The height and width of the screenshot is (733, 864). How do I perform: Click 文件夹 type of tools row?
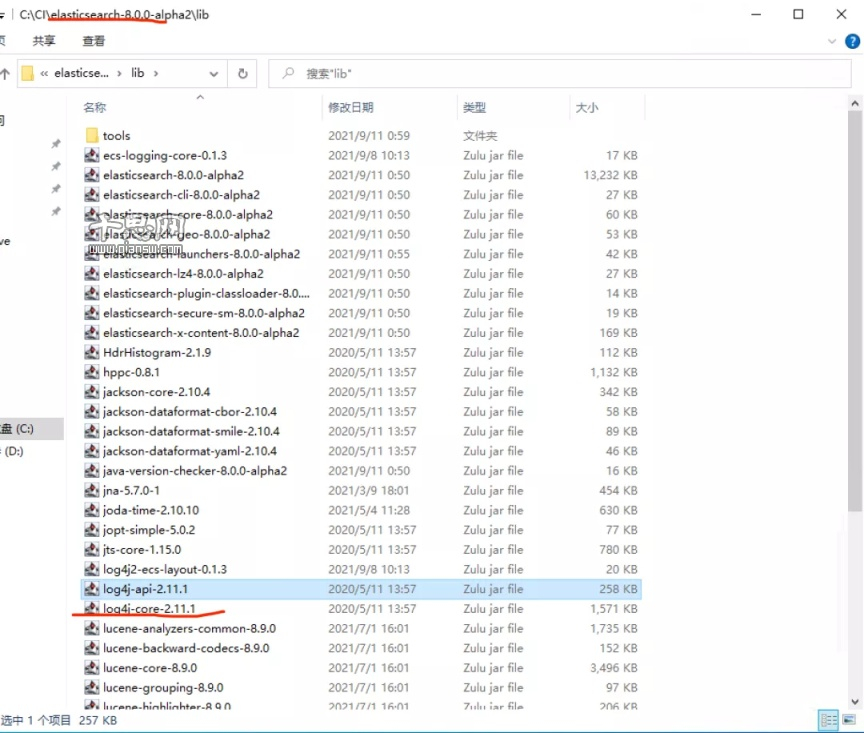(480, 136)
